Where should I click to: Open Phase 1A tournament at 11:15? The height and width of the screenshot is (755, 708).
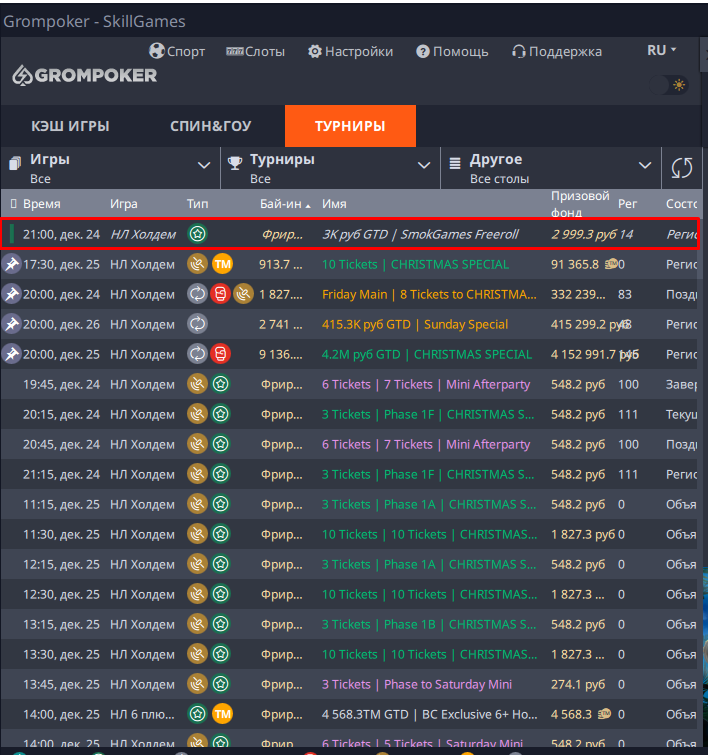tap(429, 504)
